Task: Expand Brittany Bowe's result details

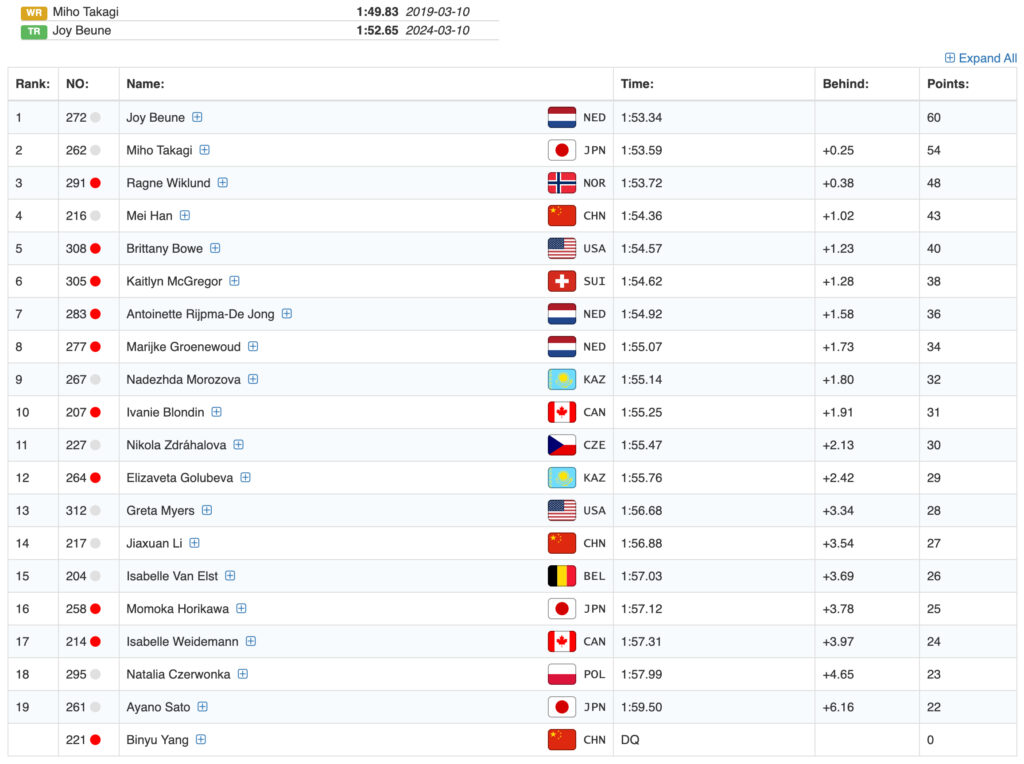Action: click(x=215, y=248)
